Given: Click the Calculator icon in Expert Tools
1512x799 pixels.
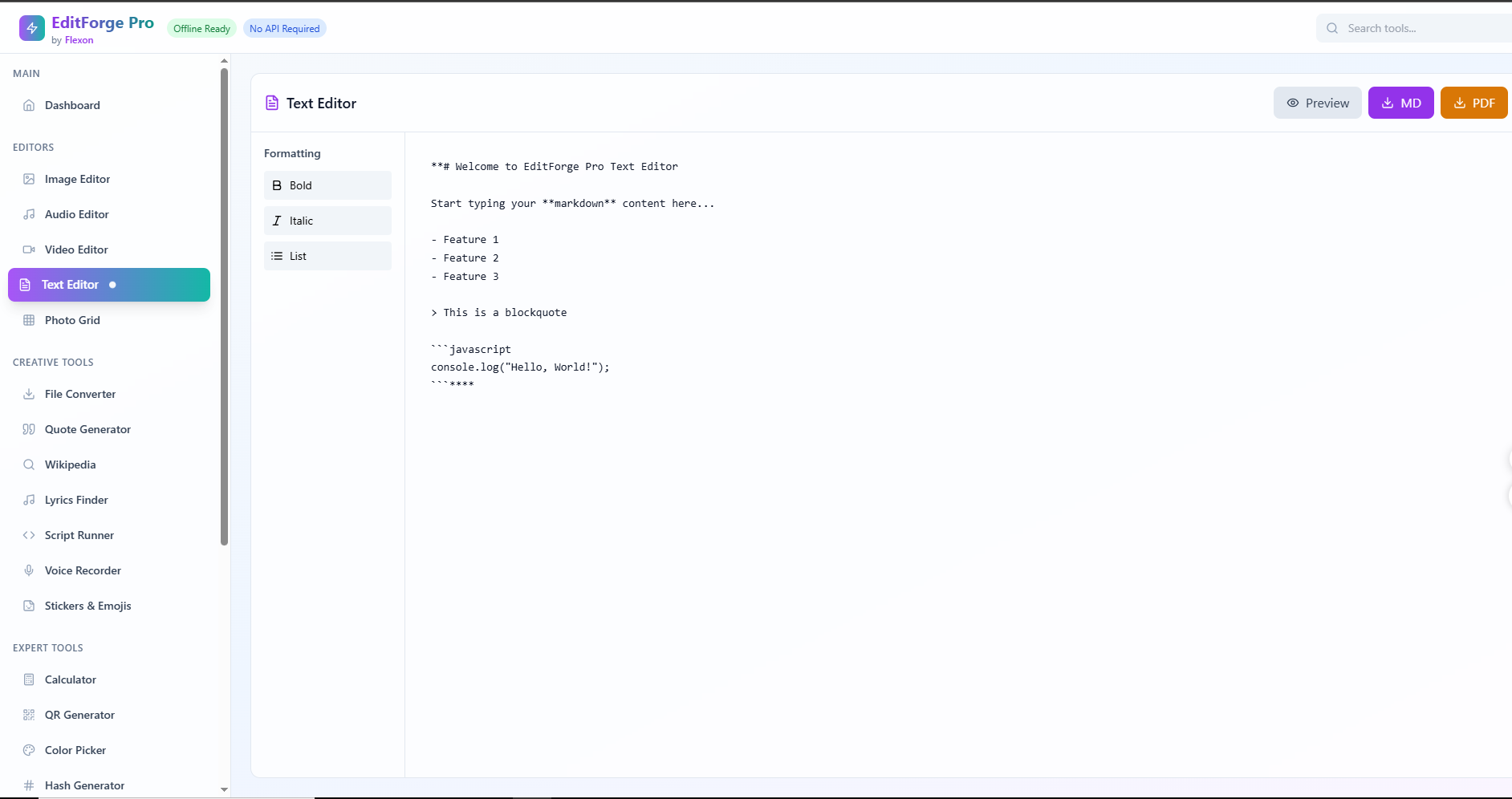Looking at the screenshot, I should [x=29, y=679].
